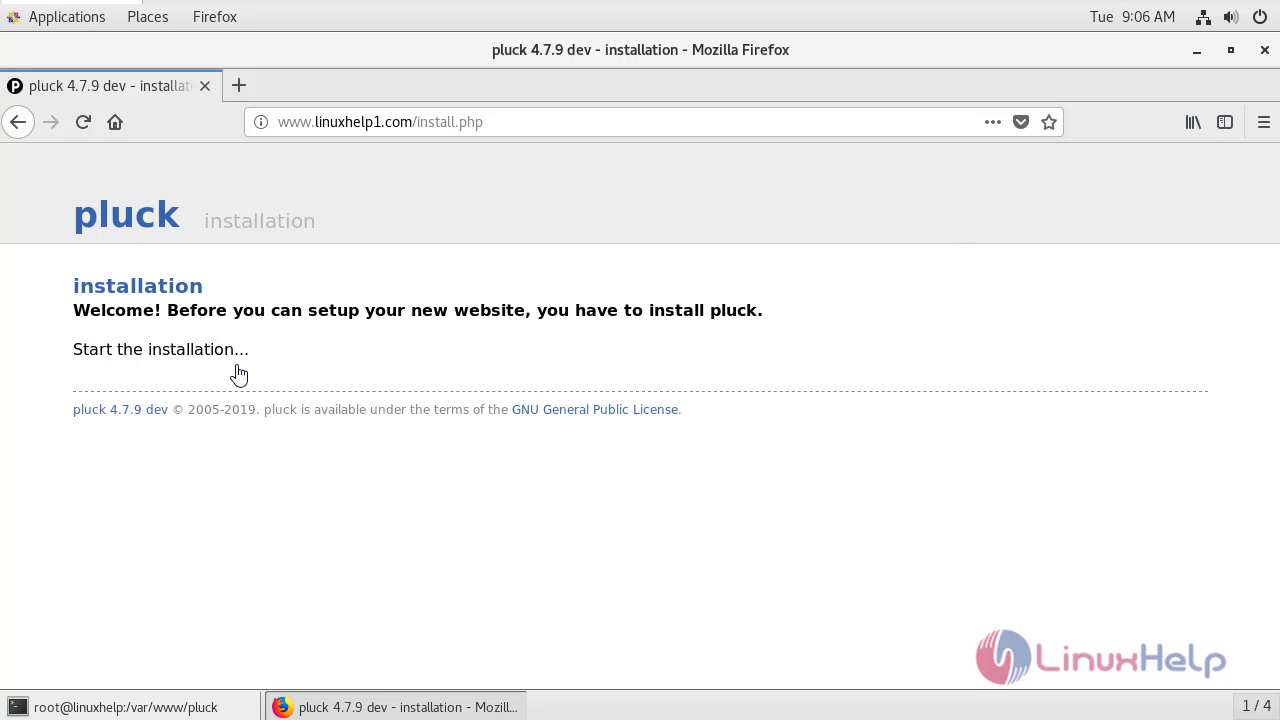Click the workspace switcher 1 / 4
The image size is (1280, 720).
pyautogui.click(x=1256, y=706)
